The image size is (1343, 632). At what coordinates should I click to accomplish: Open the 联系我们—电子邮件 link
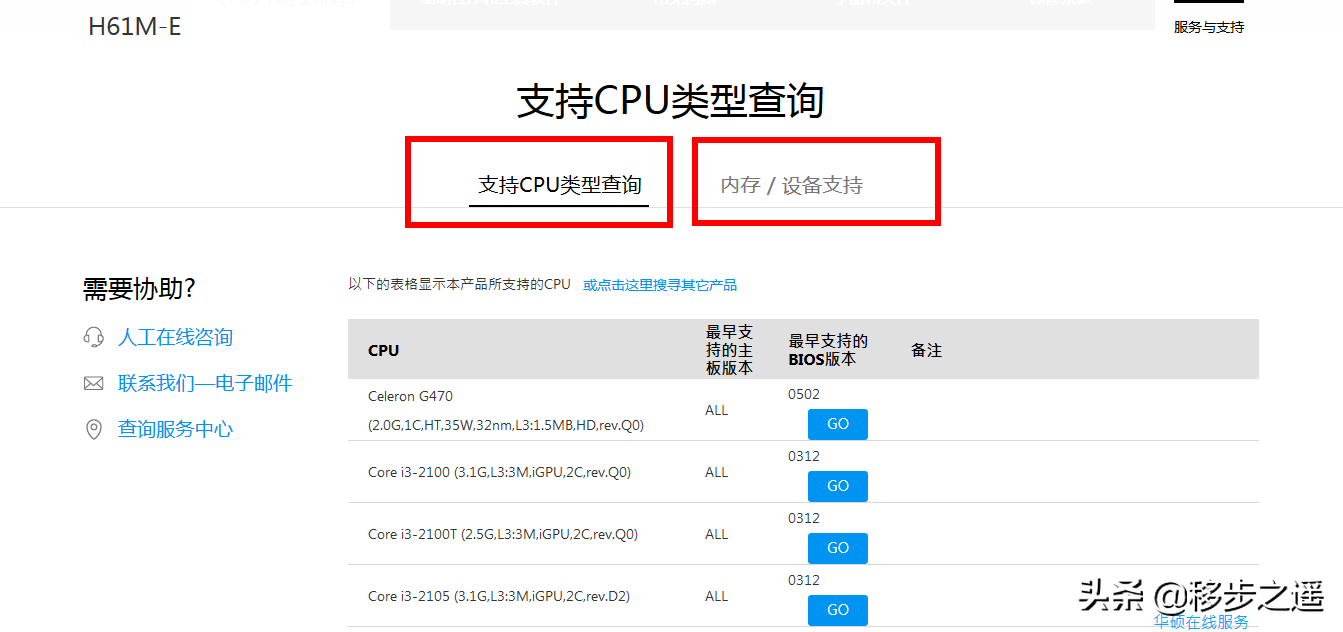click(x=205, y=384)
